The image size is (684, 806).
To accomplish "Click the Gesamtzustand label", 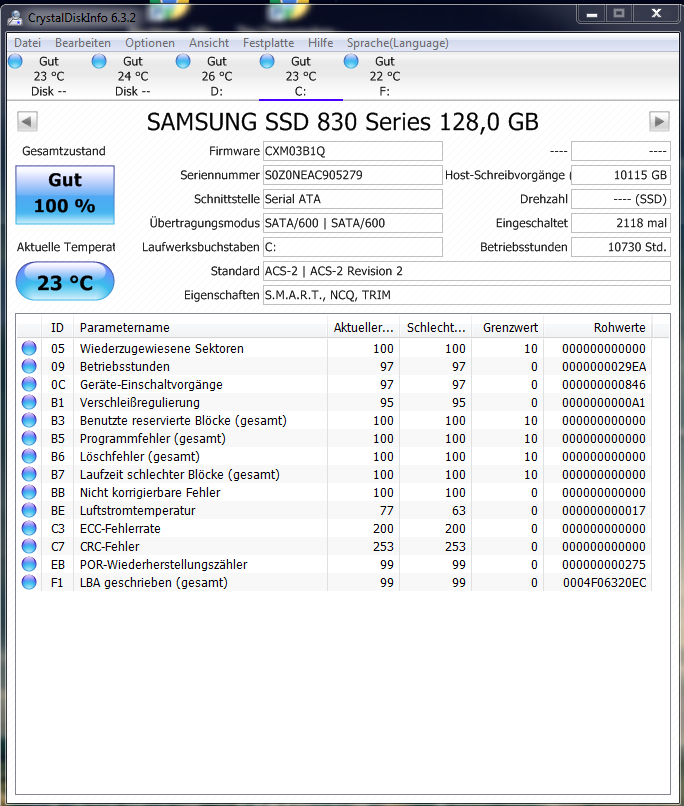I will 64,151.
